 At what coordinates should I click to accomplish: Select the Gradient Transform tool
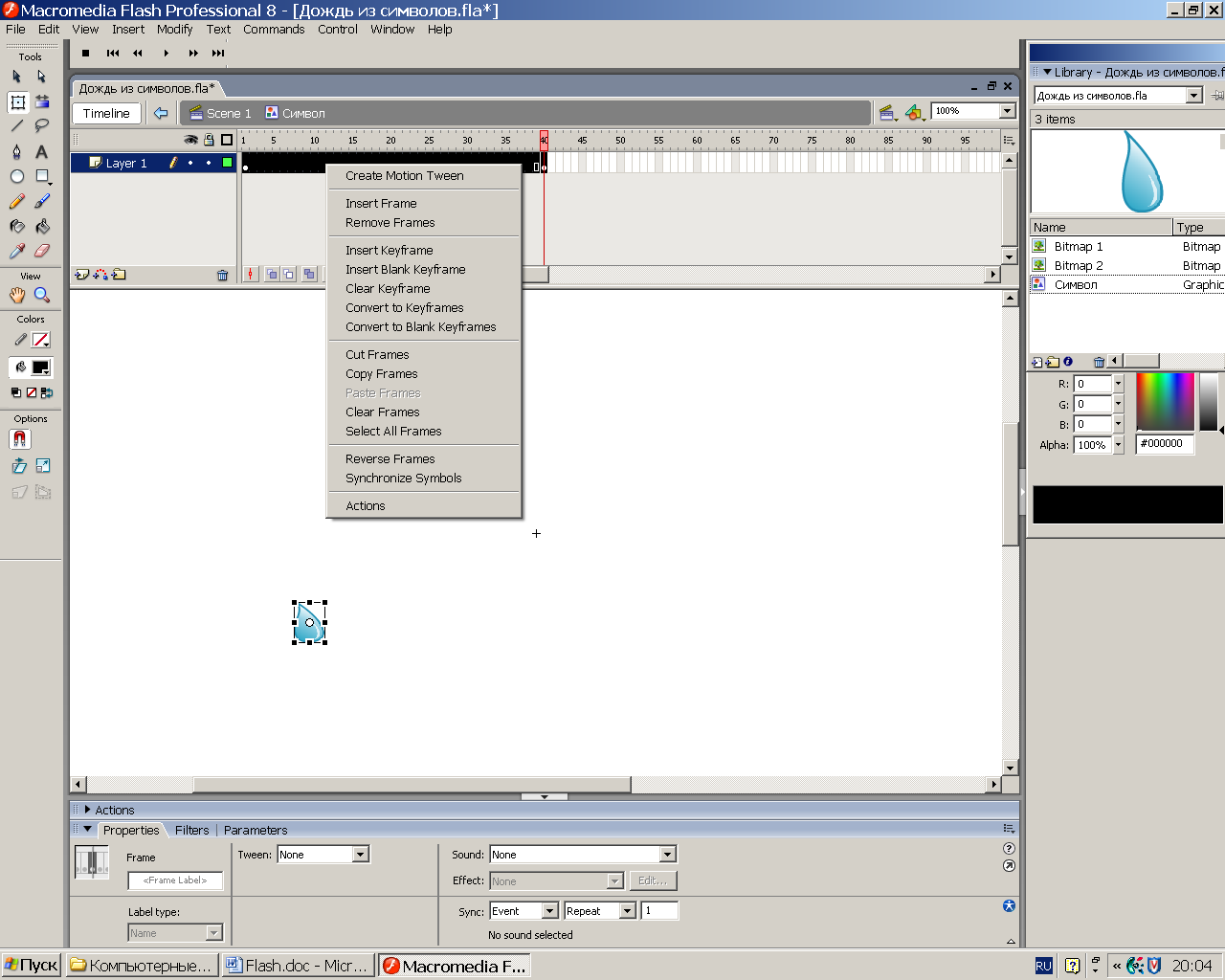[42, 101]
